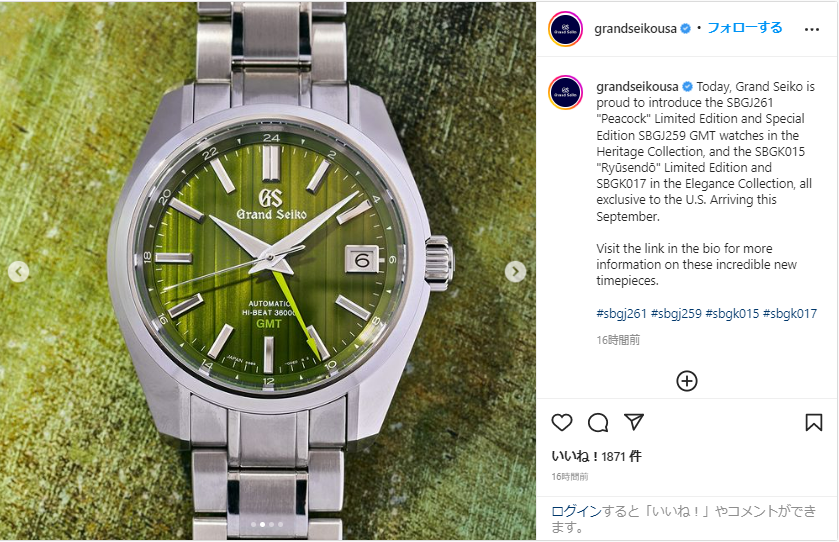Open the #sbgj261 hashtag link
Viewport: 839px width, 542px height.
pyautogui.click(x=621, y=314)
